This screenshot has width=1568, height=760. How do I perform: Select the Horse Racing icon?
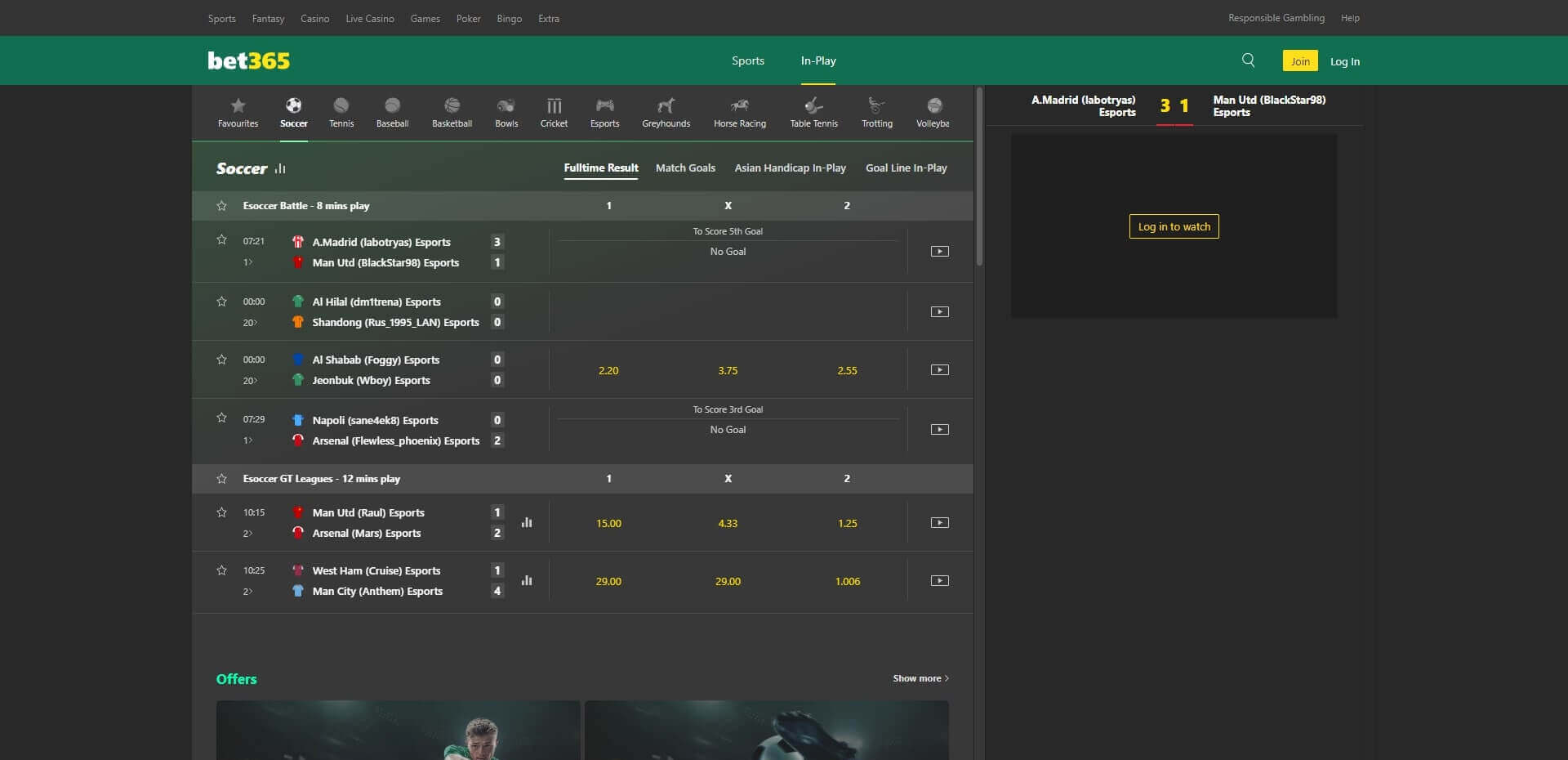pyautogui.click(x=739, y=112)
